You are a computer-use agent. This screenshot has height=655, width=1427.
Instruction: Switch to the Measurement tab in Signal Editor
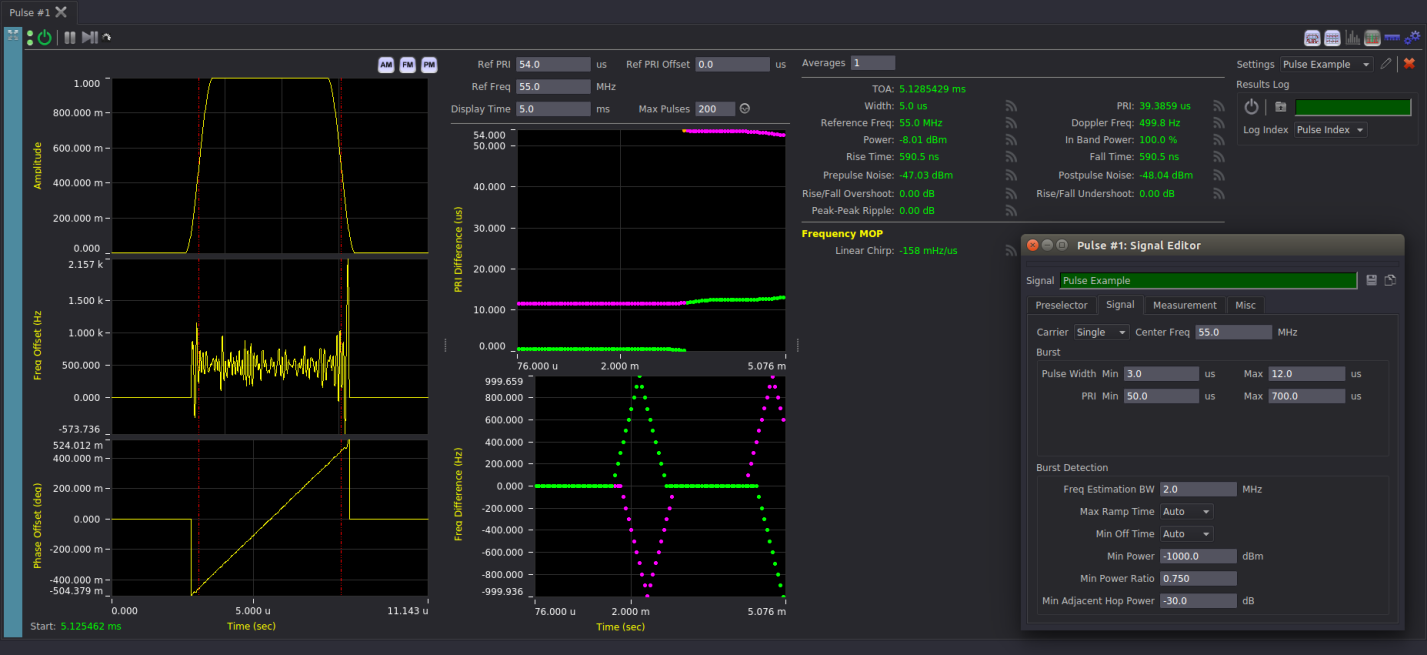pos(1184,305)
